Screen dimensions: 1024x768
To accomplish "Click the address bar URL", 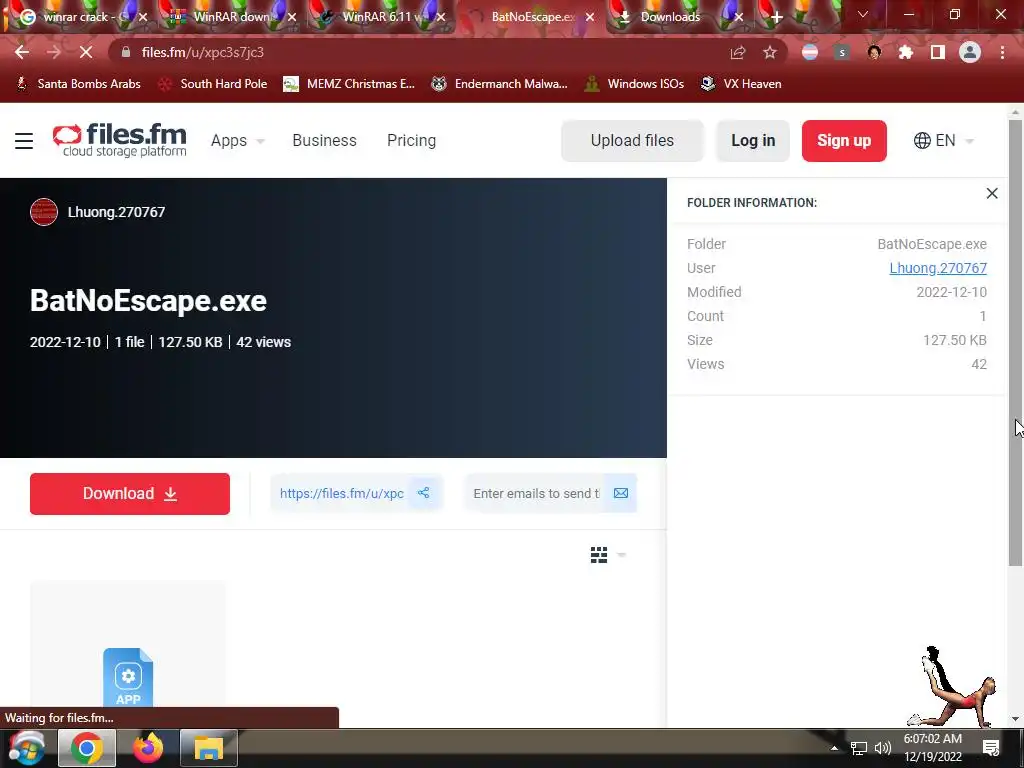I will pyautogui.click(x=202, y=52).
